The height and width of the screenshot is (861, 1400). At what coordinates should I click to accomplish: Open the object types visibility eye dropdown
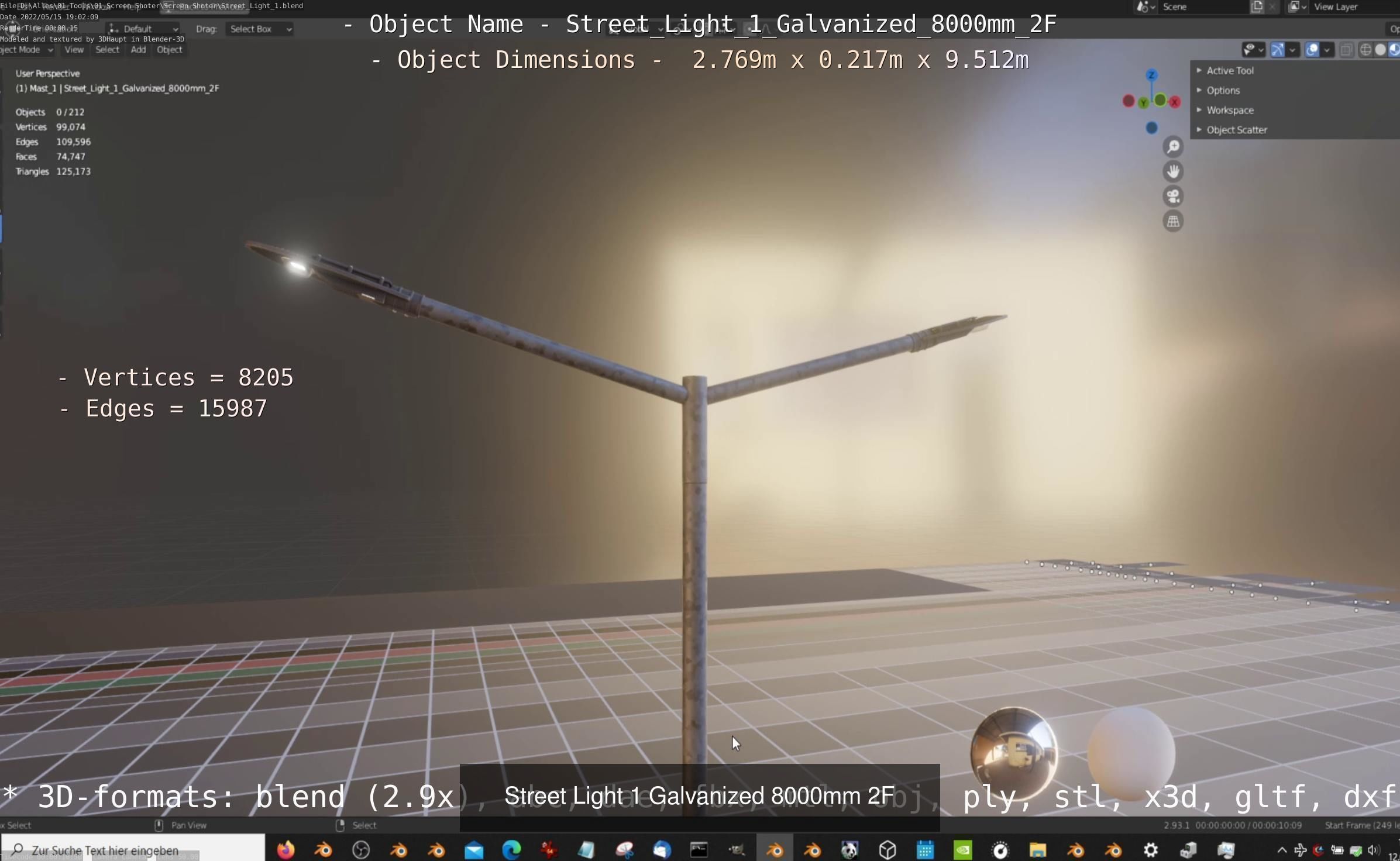point(1253,50)
